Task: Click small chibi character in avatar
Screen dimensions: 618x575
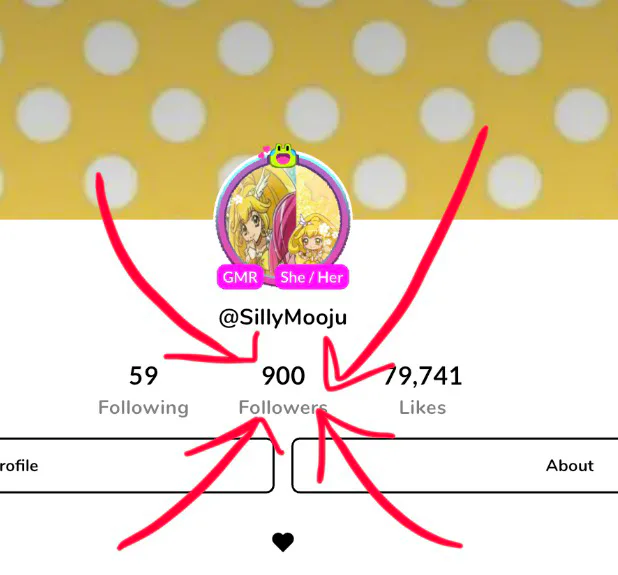Action: click(x=314, y=238)
